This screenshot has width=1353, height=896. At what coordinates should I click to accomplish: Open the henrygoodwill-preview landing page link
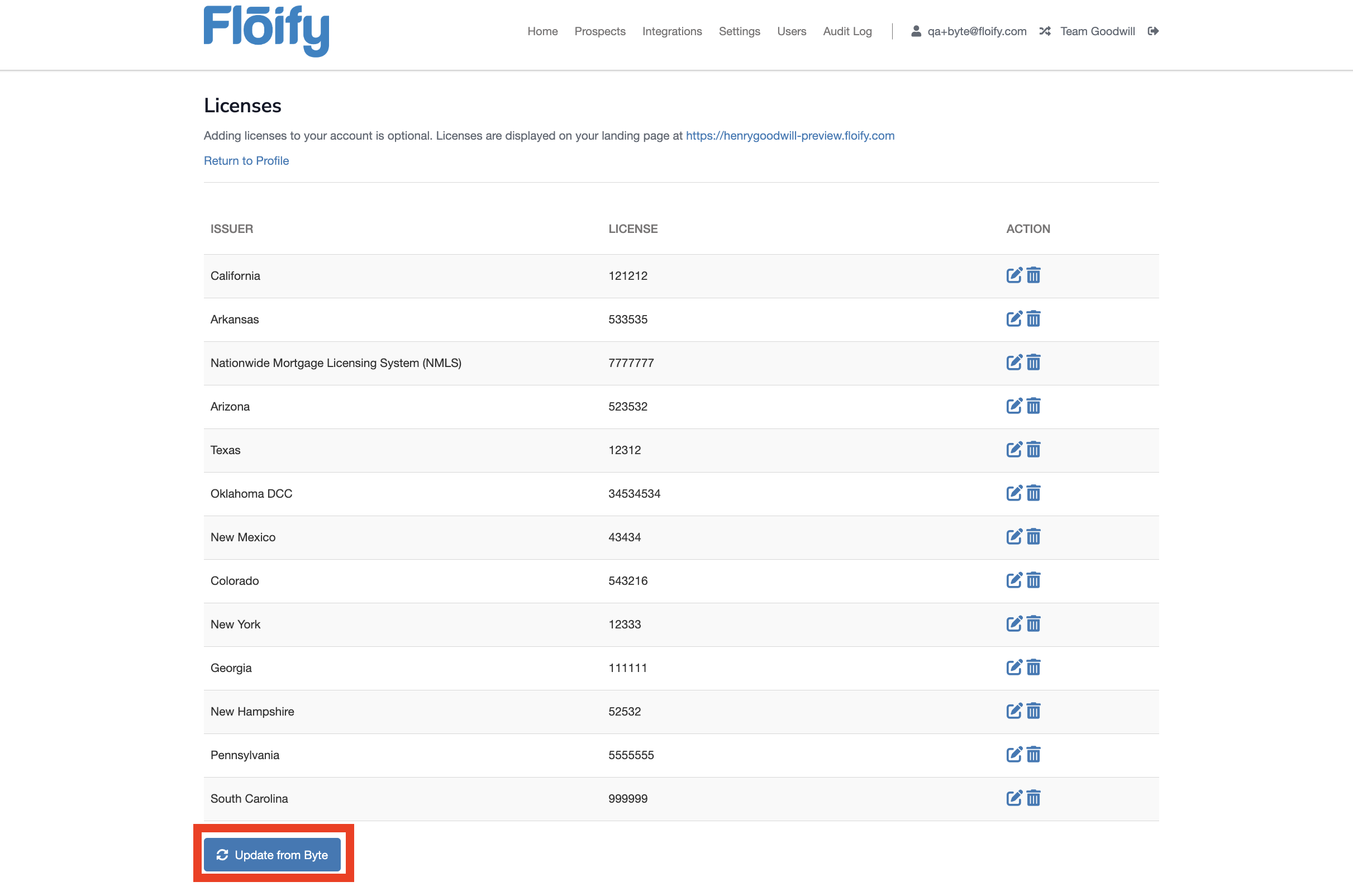point(790,135)
